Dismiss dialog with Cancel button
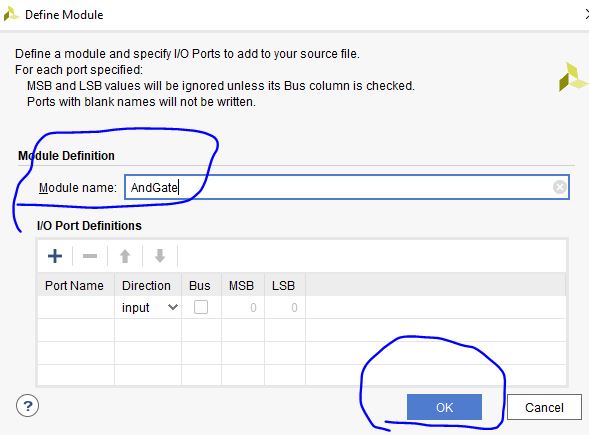The width and height of the screenshot is (589, 435). click(544, 407)
